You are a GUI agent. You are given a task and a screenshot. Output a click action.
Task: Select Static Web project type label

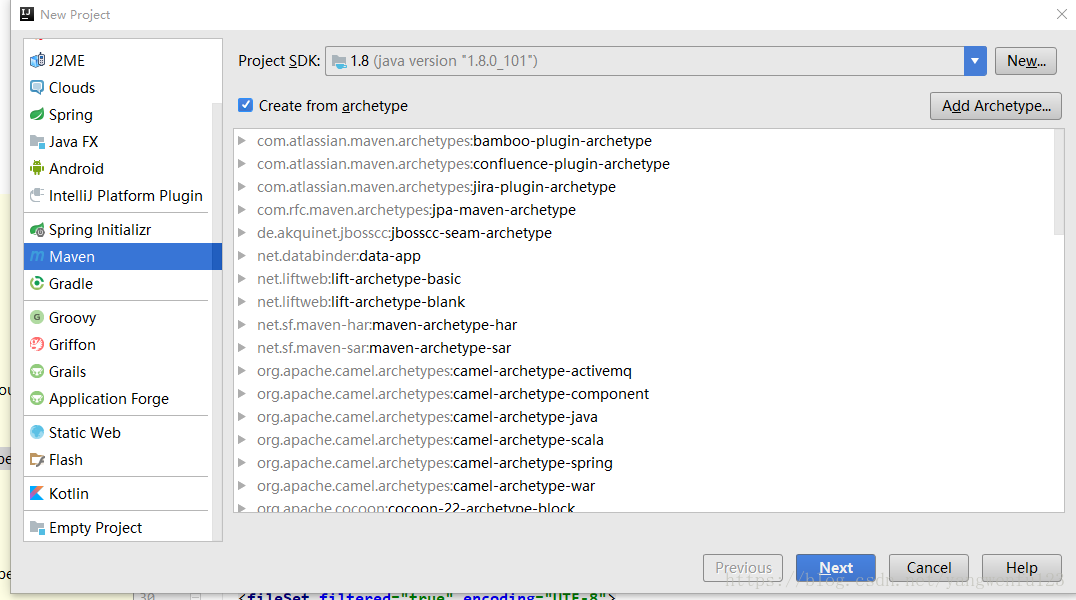(84, 432)
